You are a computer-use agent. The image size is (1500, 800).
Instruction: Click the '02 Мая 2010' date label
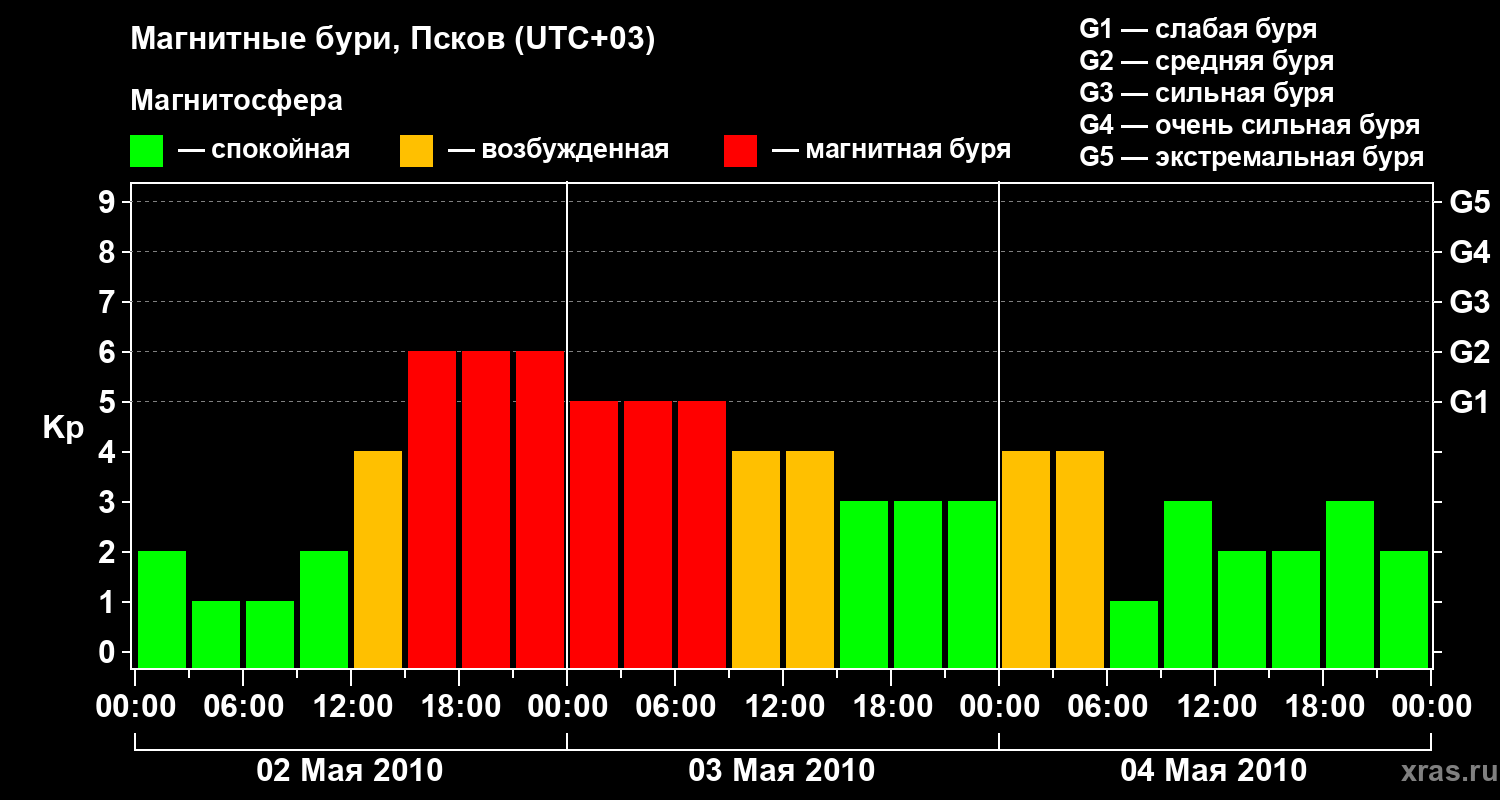(x=350, y=770)
